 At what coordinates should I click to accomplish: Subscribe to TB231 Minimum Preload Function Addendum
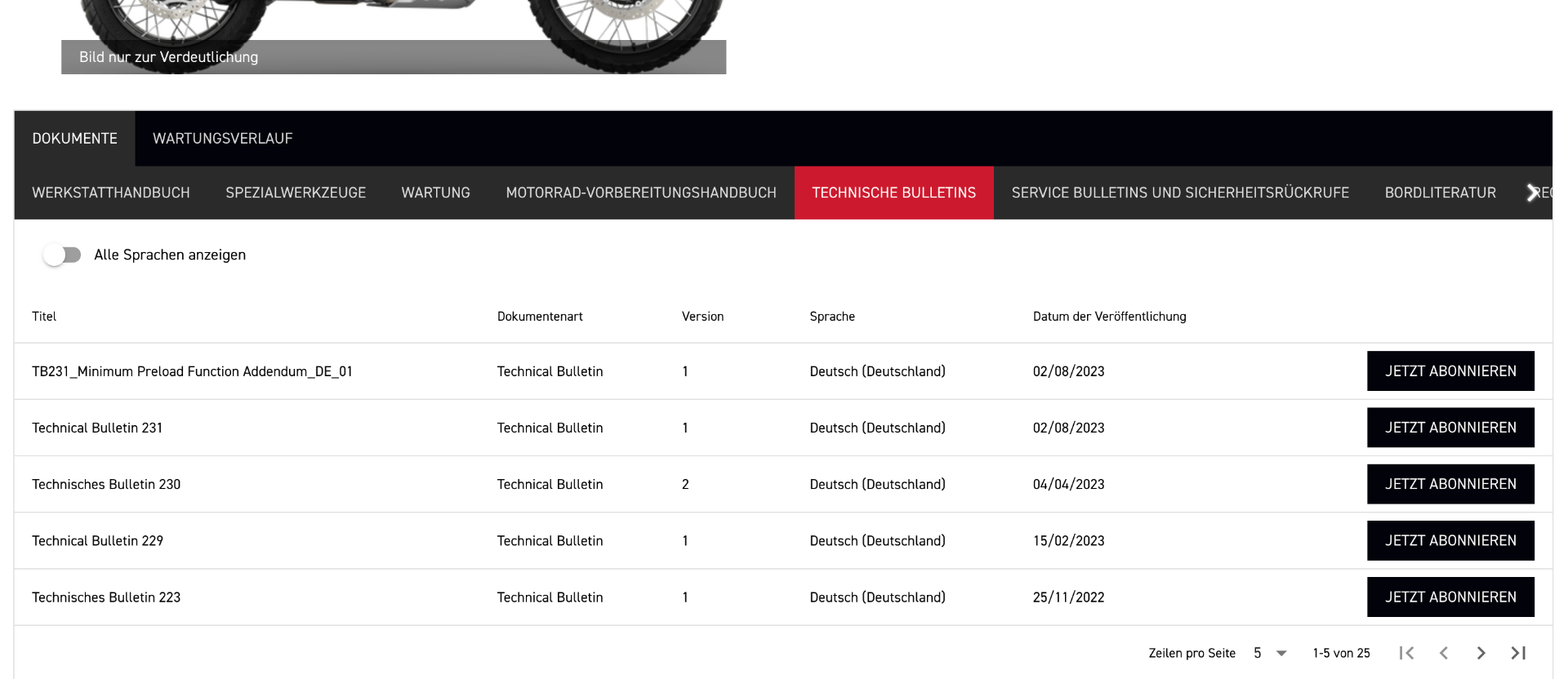click(1450, 371)
